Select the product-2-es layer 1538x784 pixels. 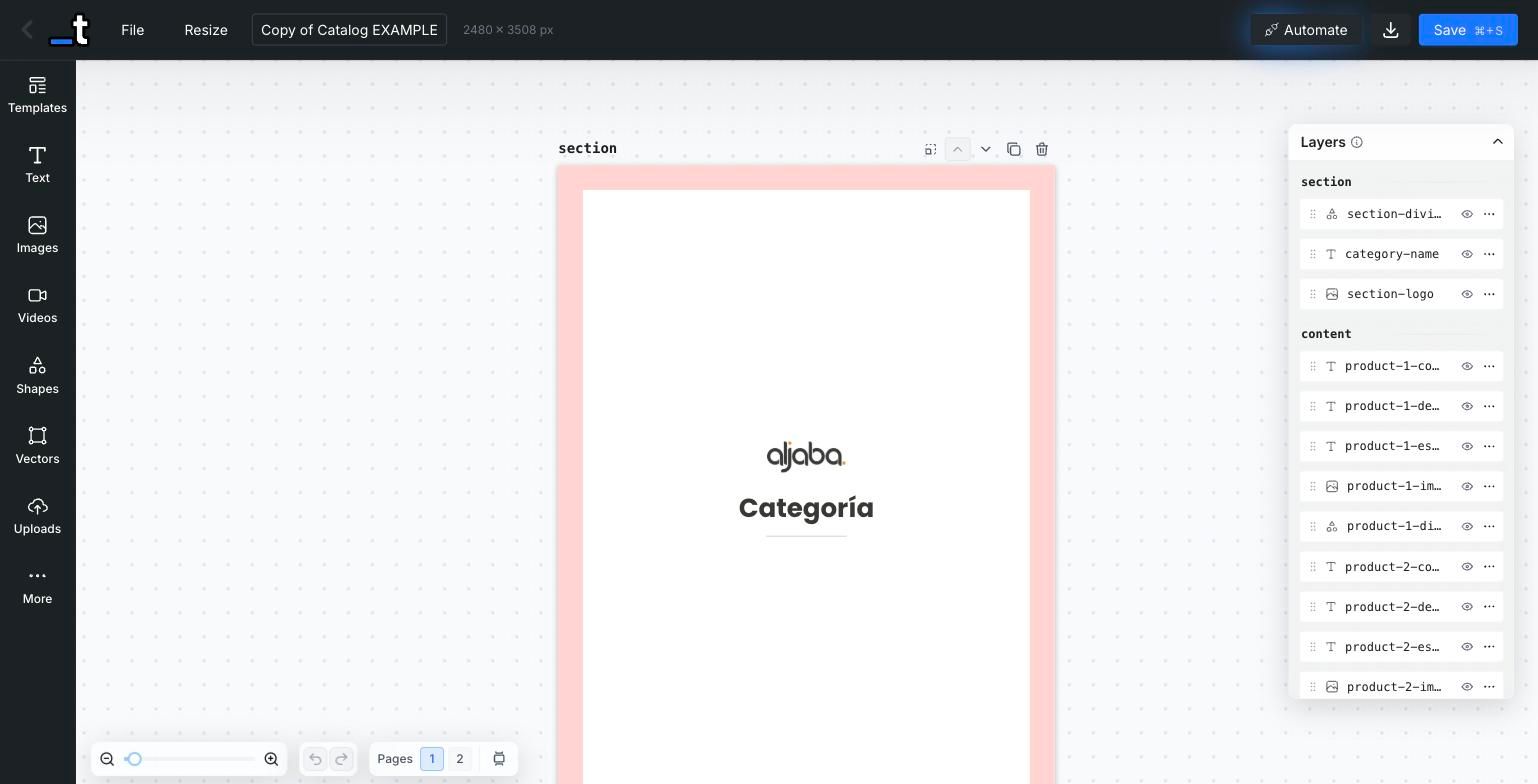pos(1401,647)
